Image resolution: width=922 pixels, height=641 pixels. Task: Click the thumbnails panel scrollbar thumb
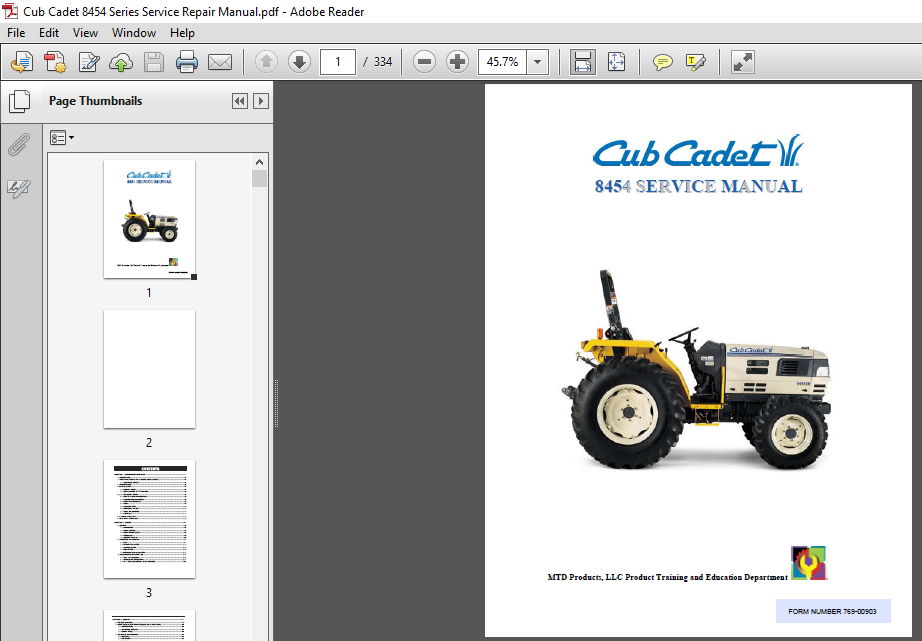click(259, 179)
